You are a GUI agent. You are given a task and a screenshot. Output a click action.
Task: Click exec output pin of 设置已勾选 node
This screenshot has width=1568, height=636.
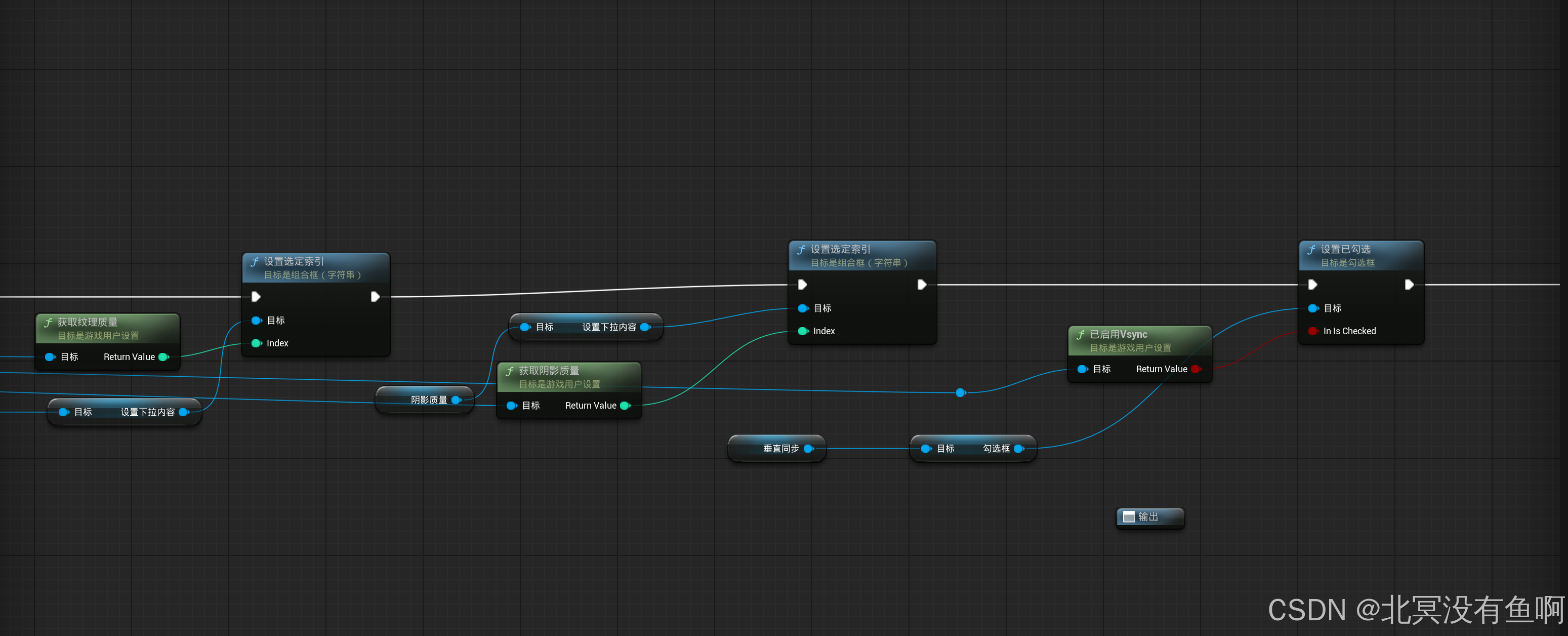[1409, 285]
